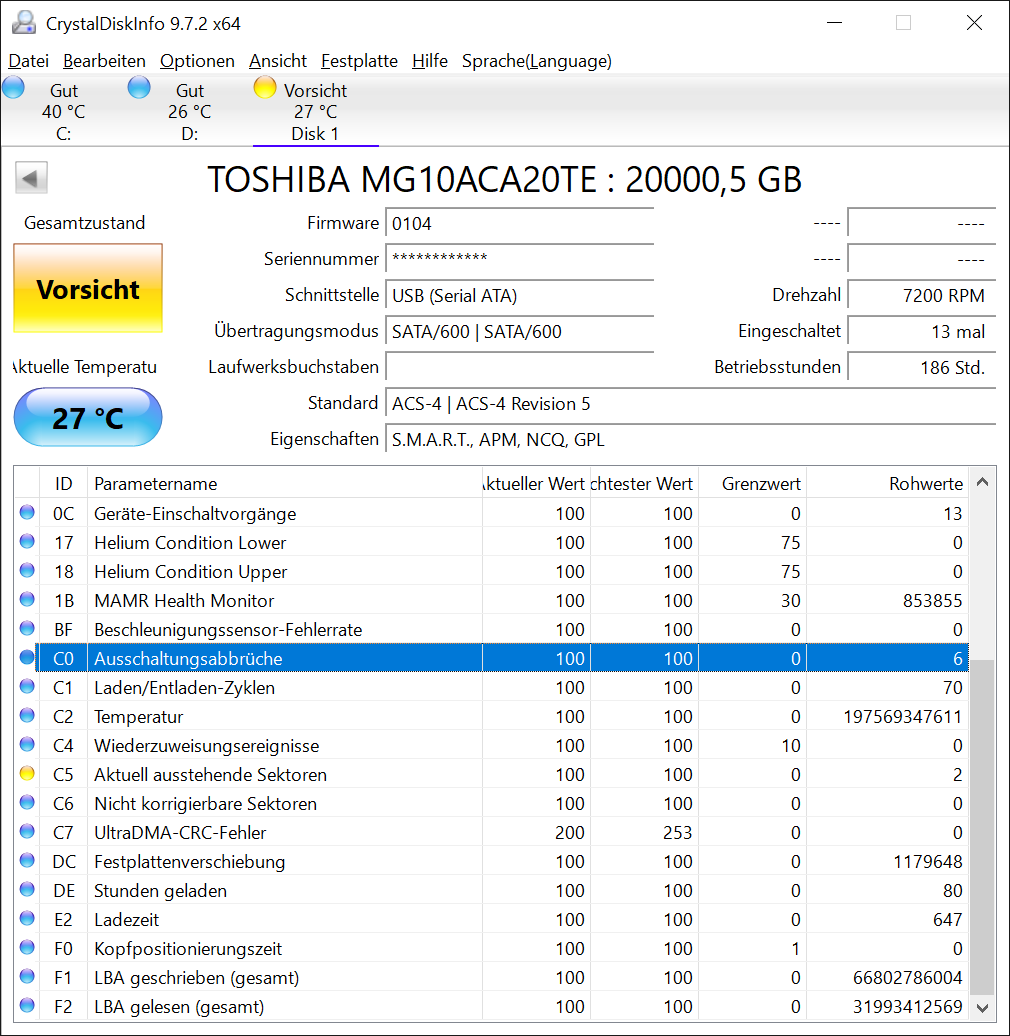The image size is (1010, 1036).
Task: Click the status orb of Helium Condition Upper
Action: [x=27, y=570]
